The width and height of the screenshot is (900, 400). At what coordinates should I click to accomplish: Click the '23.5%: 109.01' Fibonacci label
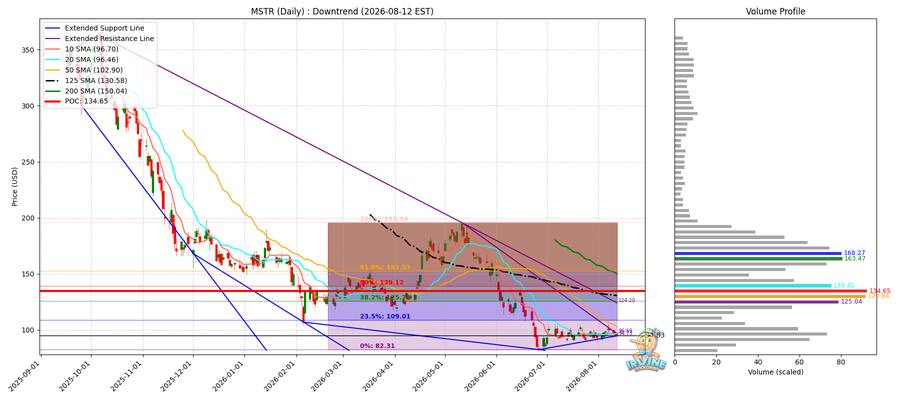coord(385,316)
